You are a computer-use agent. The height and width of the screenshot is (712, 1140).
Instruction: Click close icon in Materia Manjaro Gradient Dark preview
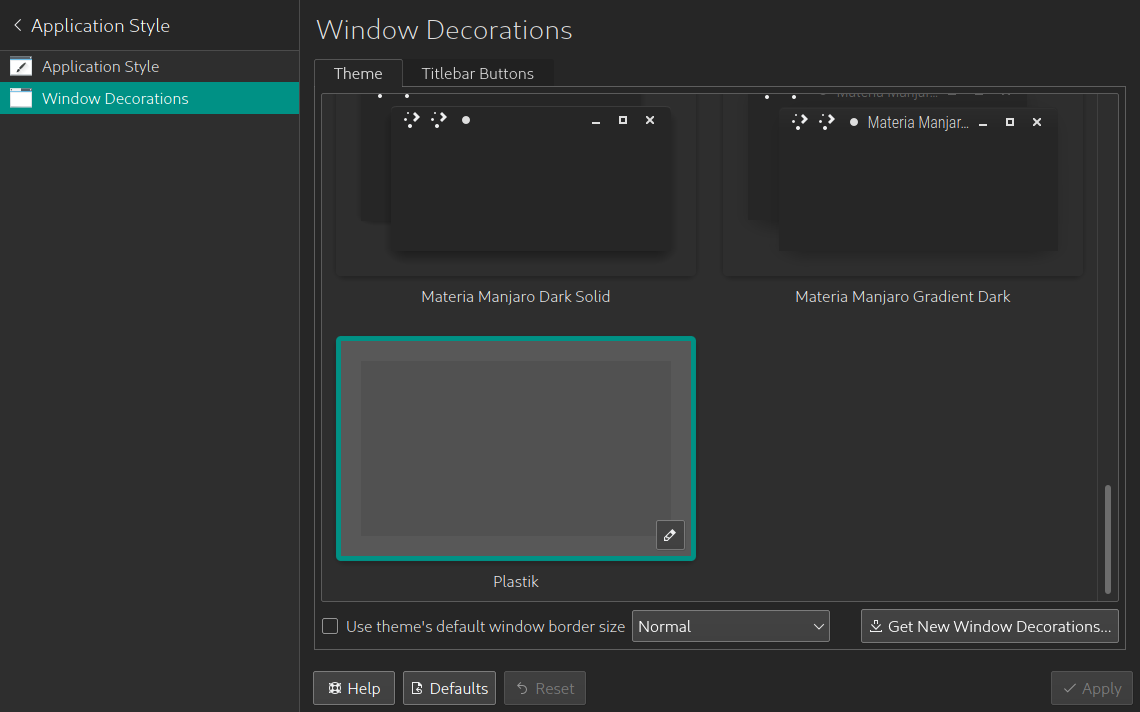[1037, 122]
